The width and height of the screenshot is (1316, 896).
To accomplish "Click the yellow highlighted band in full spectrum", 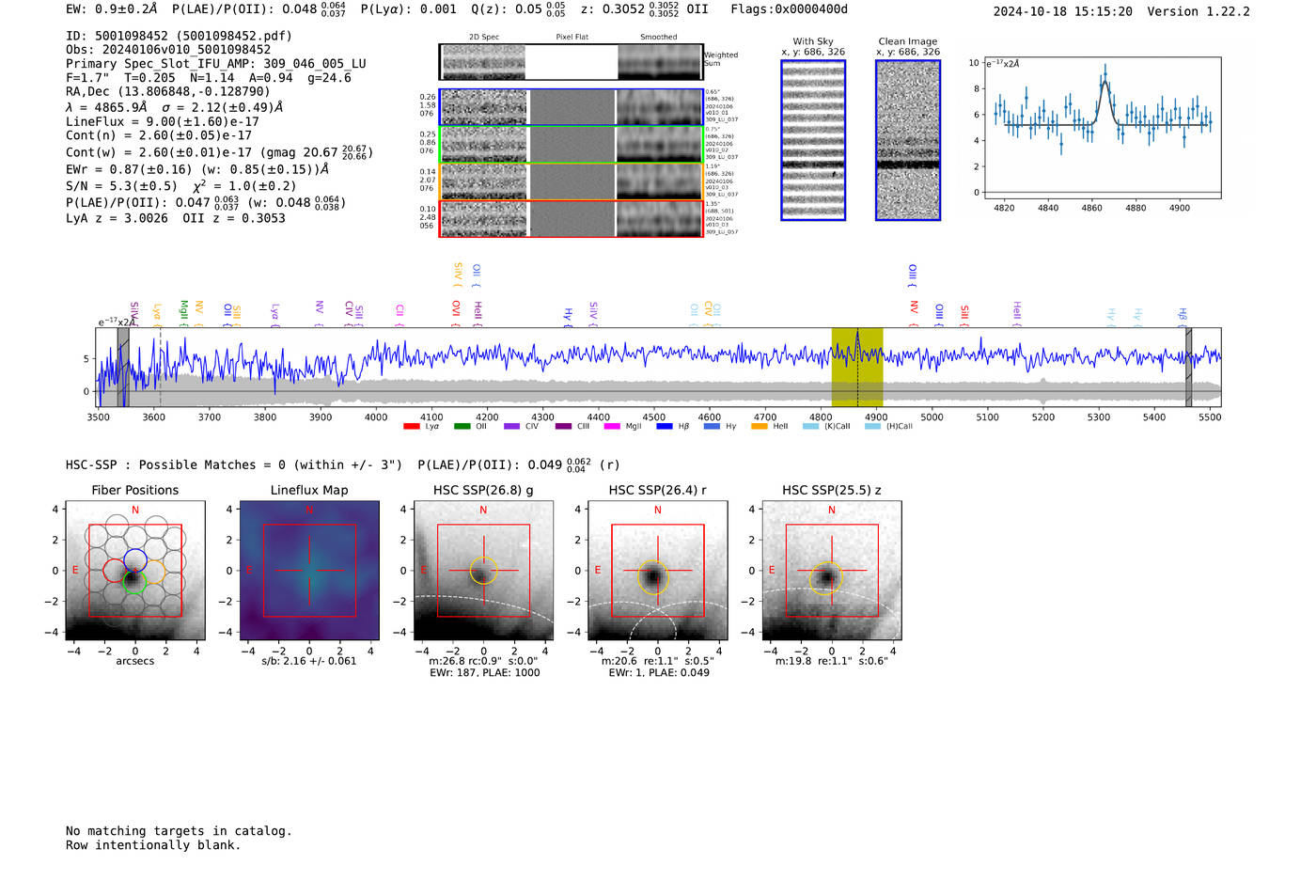I will (856, 367).
